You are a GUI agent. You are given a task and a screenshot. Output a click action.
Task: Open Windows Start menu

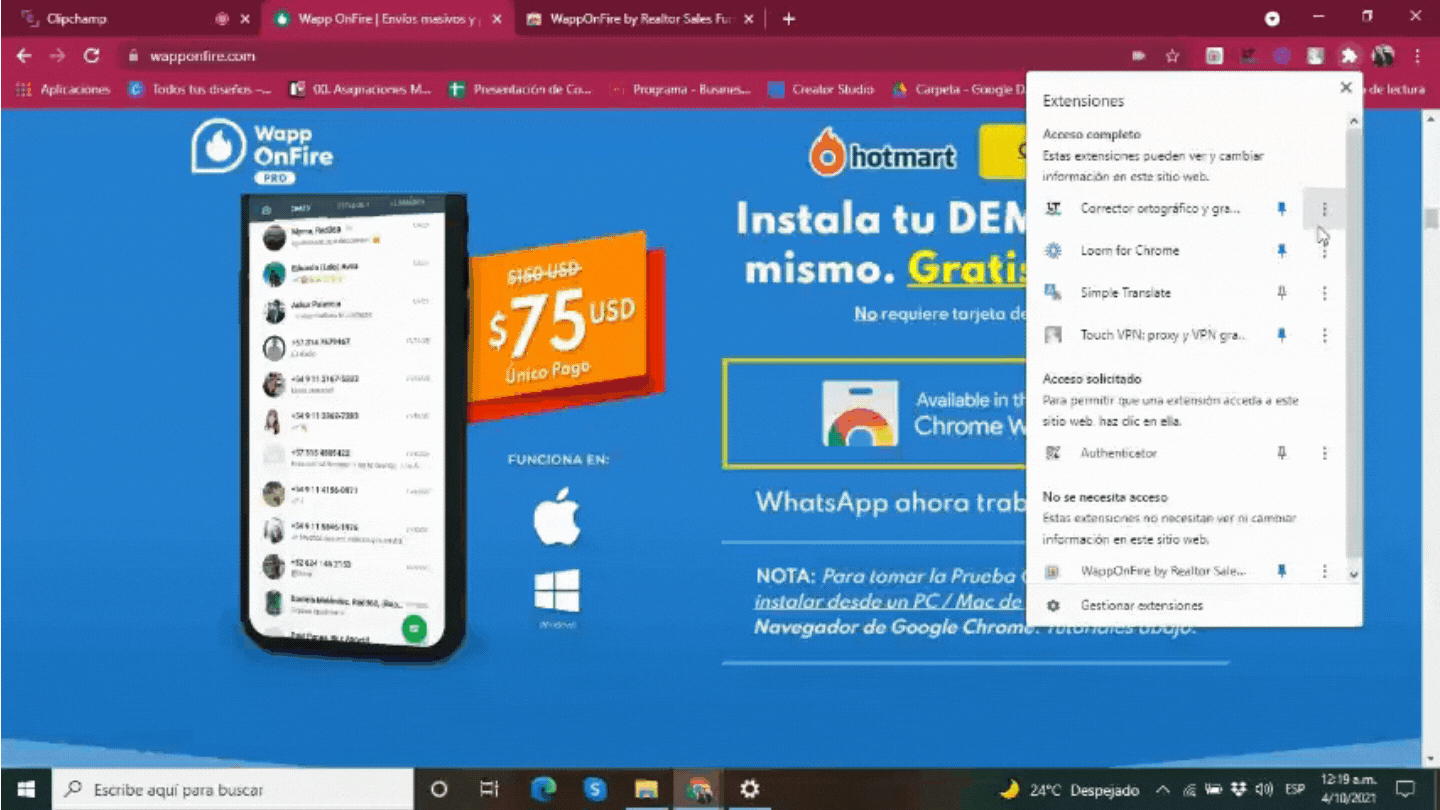tap(25, 789)
